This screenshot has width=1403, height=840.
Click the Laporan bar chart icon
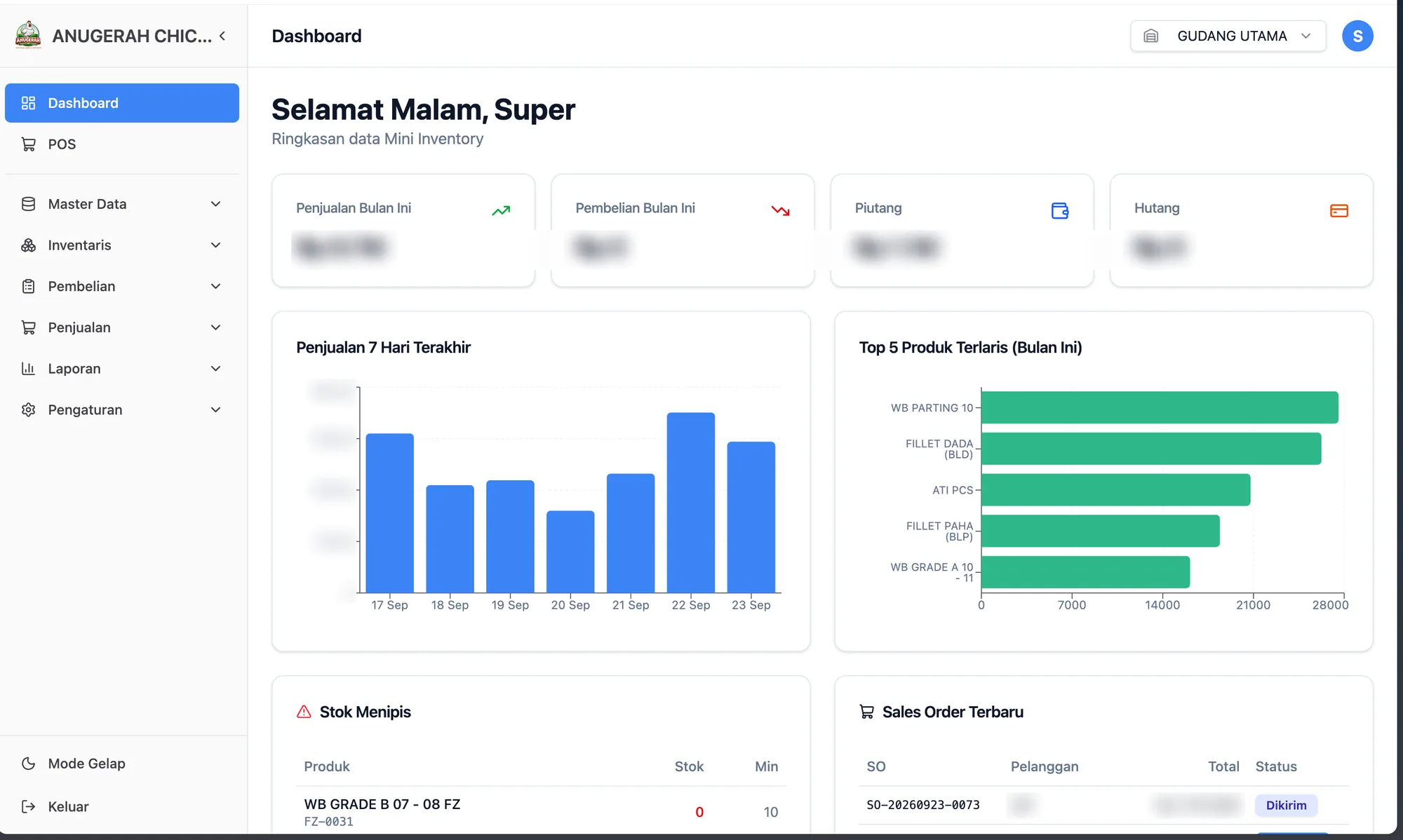(x=28, y=369)
